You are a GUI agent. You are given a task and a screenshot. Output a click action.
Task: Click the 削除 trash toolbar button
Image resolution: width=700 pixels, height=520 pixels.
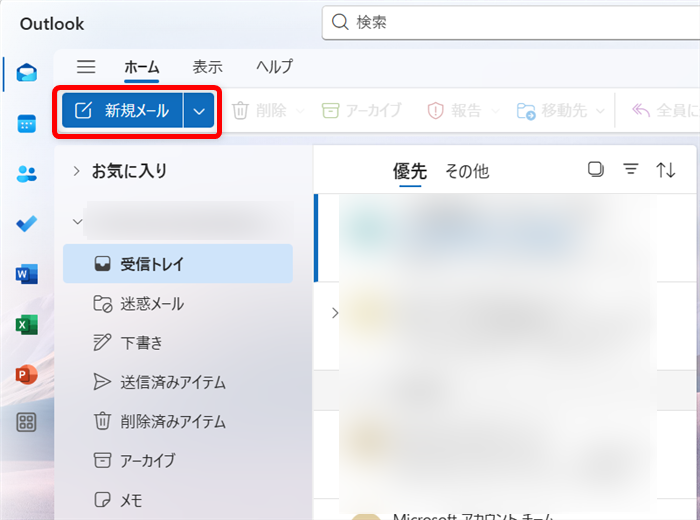pos(259,110)
